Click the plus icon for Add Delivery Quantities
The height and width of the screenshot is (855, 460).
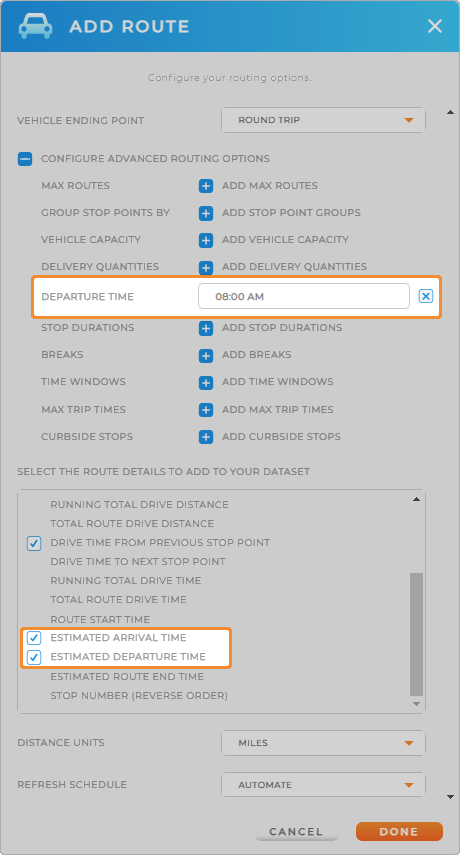(205, 267)
